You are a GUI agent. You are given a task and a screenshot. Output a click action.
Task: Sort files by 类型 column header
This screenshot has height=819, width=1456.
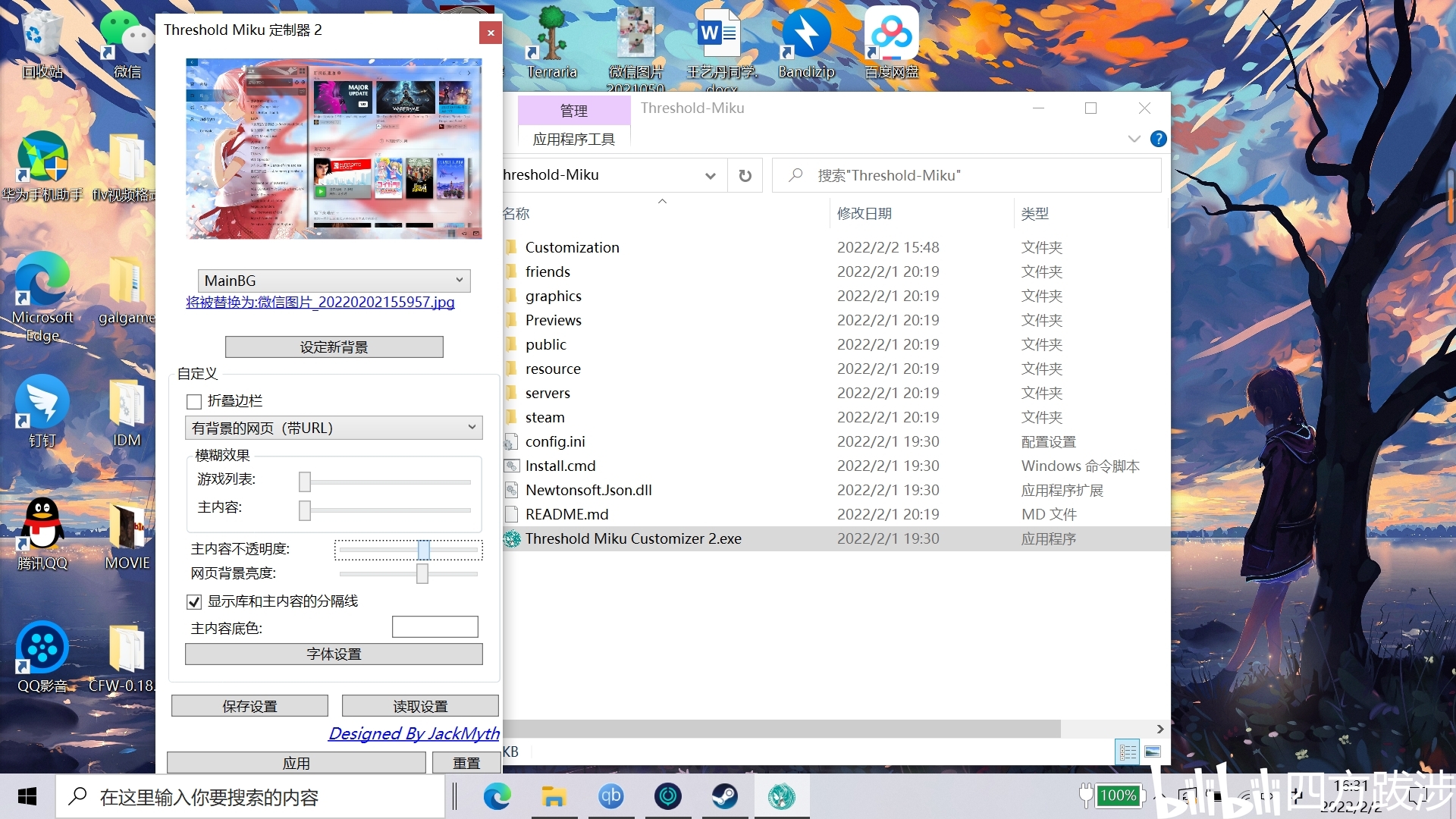point(1035,214)
